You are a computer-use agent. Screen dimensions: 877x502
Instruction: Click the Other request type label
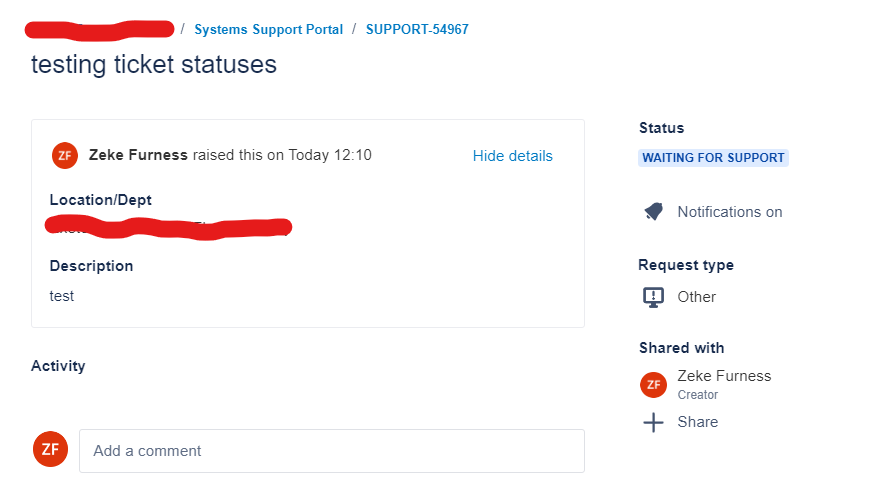tap(696, 297)
